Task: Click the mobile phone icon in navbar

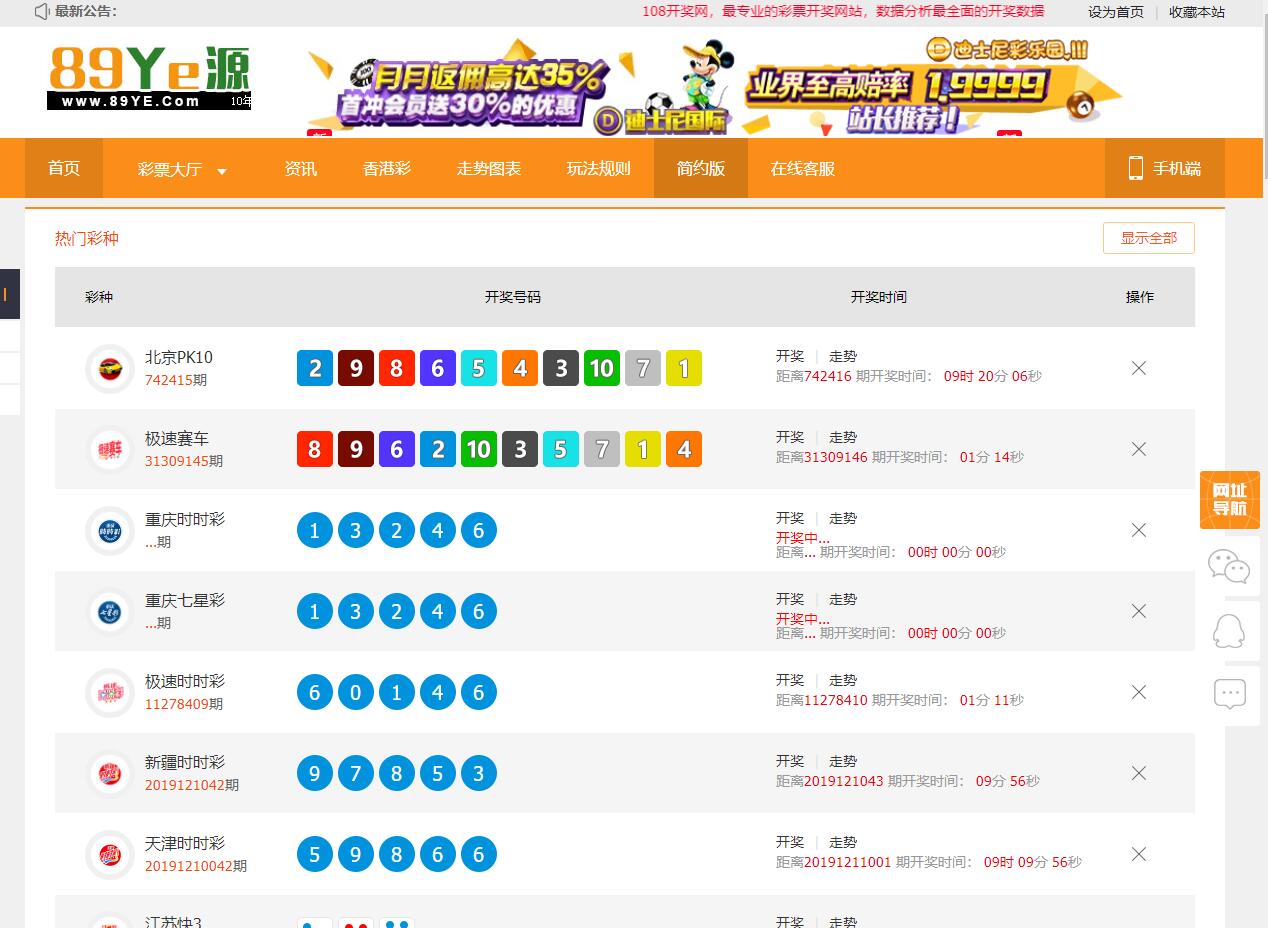Action: click(1135, 168)
